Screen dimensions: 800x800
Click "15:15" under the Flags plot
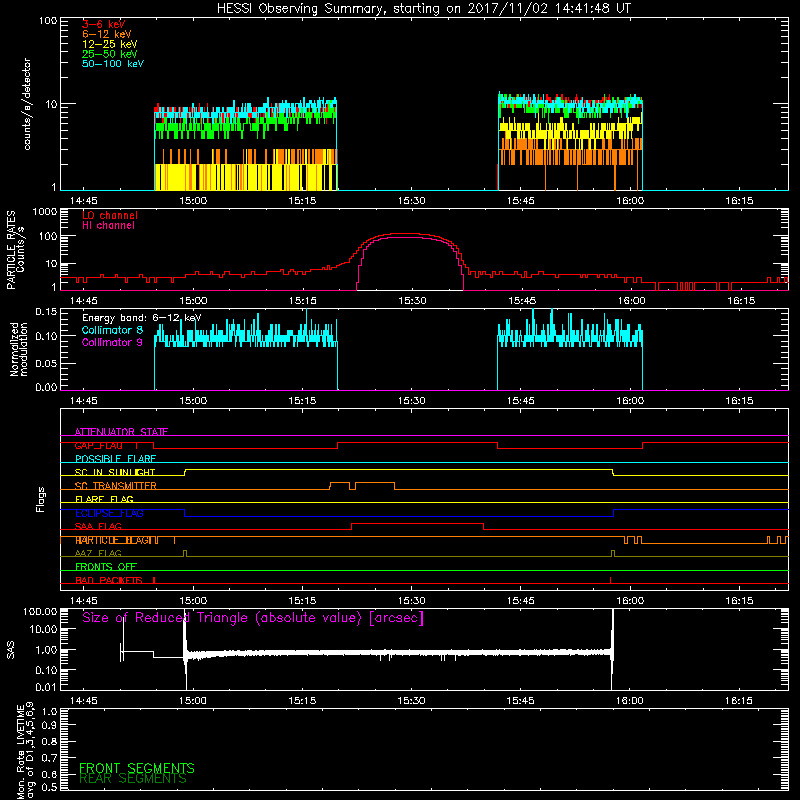(303, 601)
